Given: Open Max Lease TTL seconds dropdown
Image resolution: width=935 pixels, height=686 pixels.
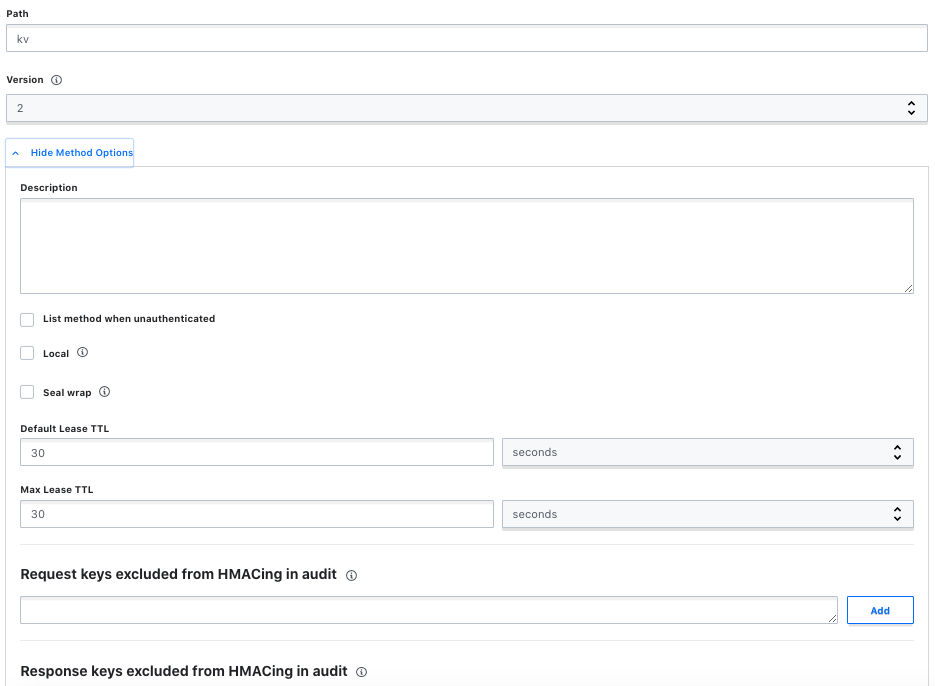Looking at the screenshot, I should coord(708,514).
